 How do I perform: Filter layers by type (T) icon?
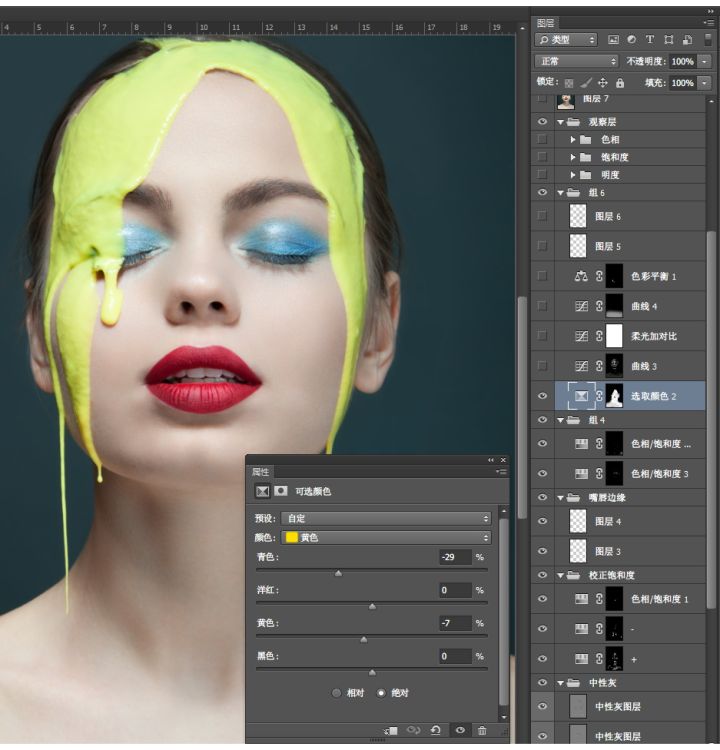[x=650, y=40]
